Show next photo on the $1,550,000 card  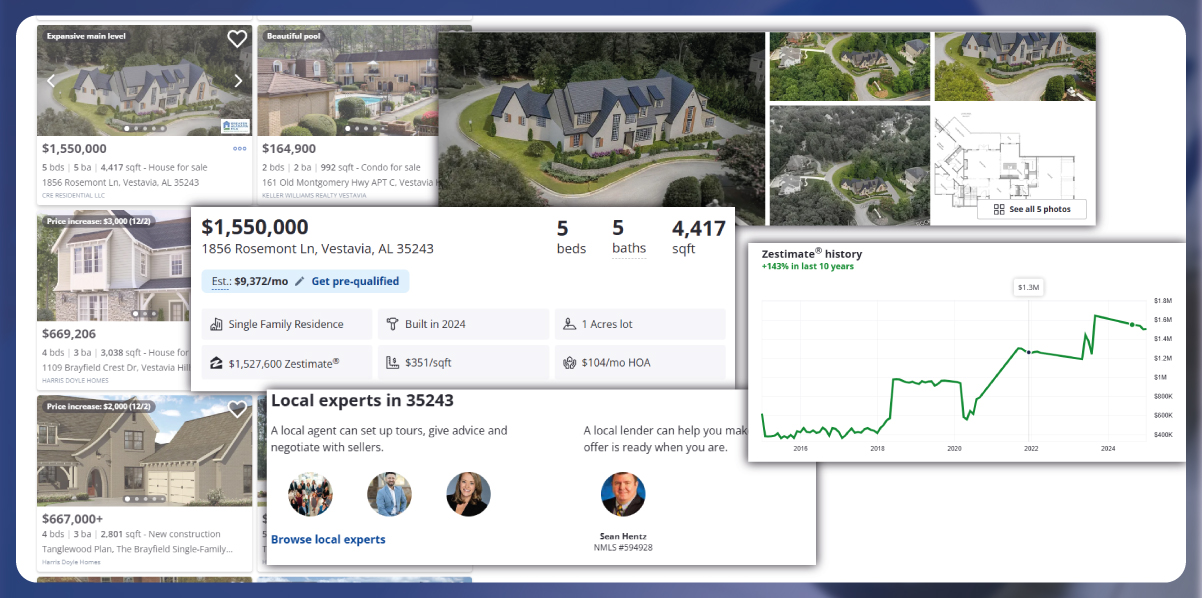pos(238,81)
